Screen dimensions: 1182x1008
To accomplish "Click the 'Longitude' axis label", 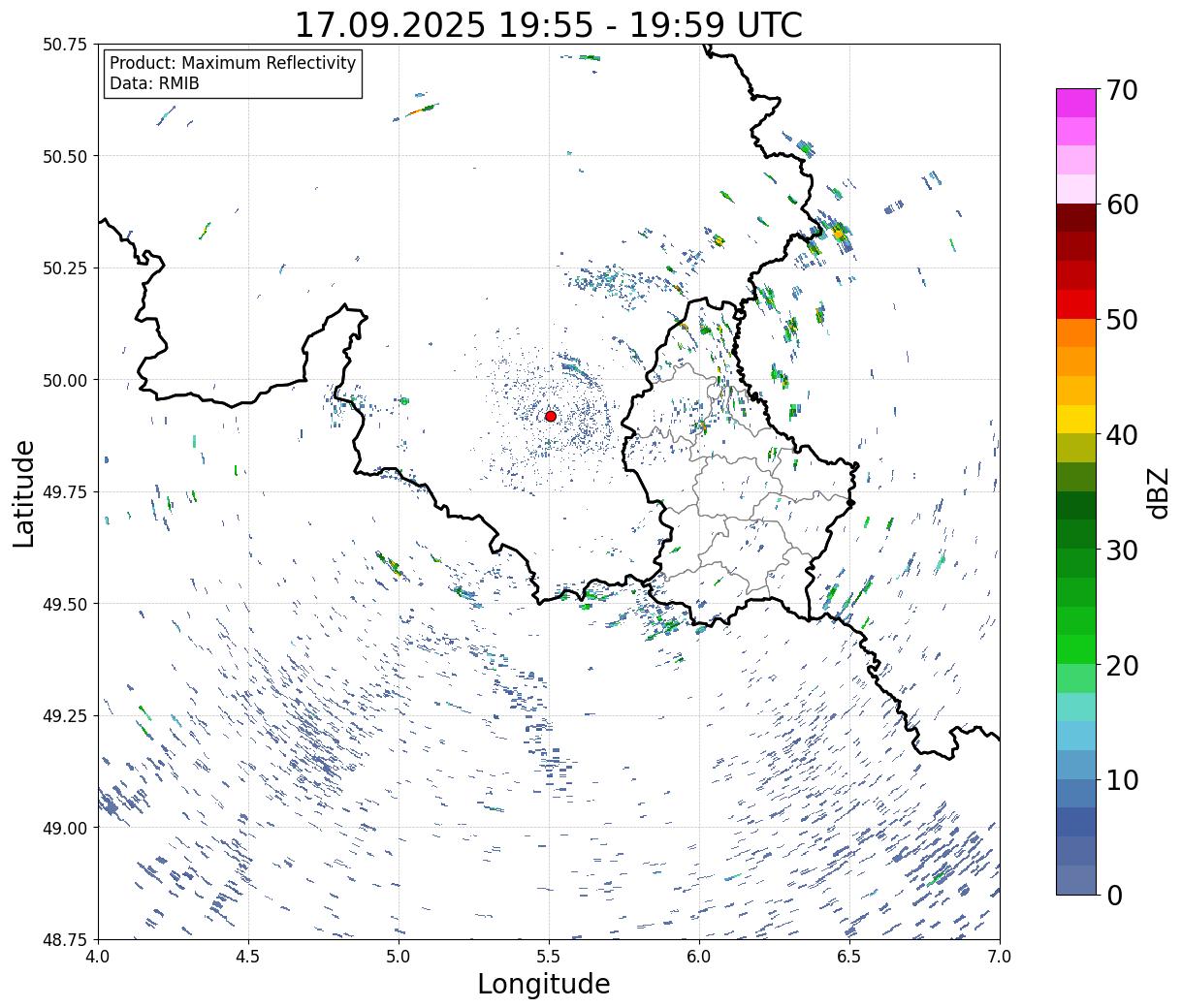I will coord(543,984).
